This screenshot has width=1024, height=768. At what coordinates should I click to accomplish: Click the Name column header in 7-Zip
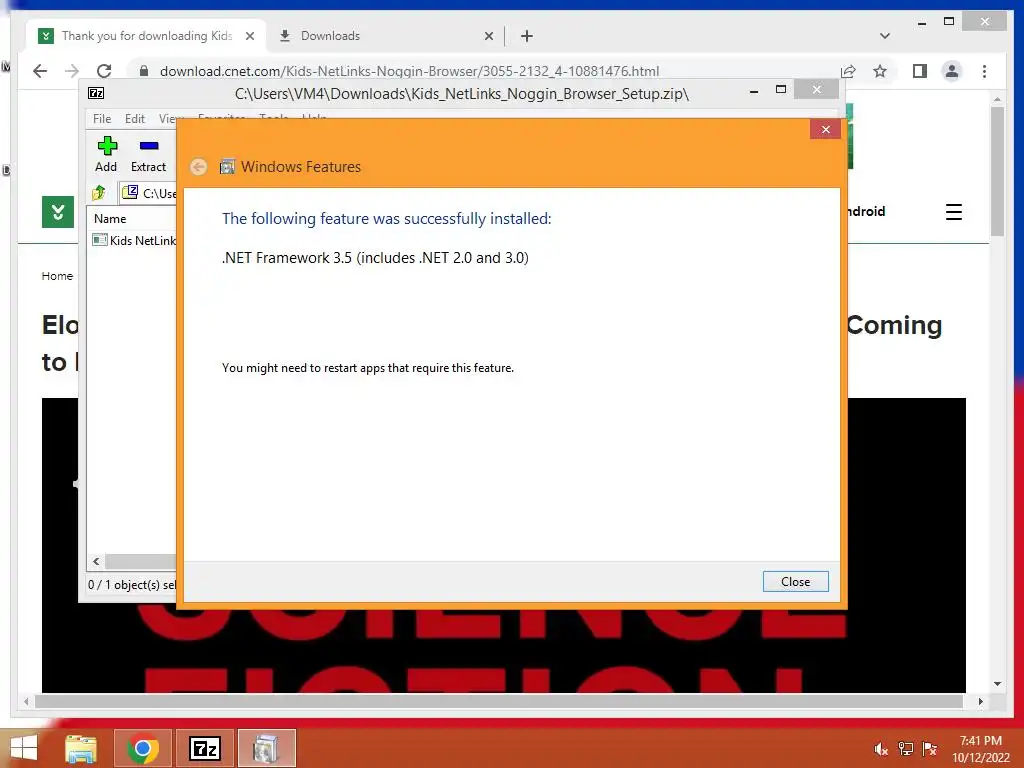tap(110, 219)
